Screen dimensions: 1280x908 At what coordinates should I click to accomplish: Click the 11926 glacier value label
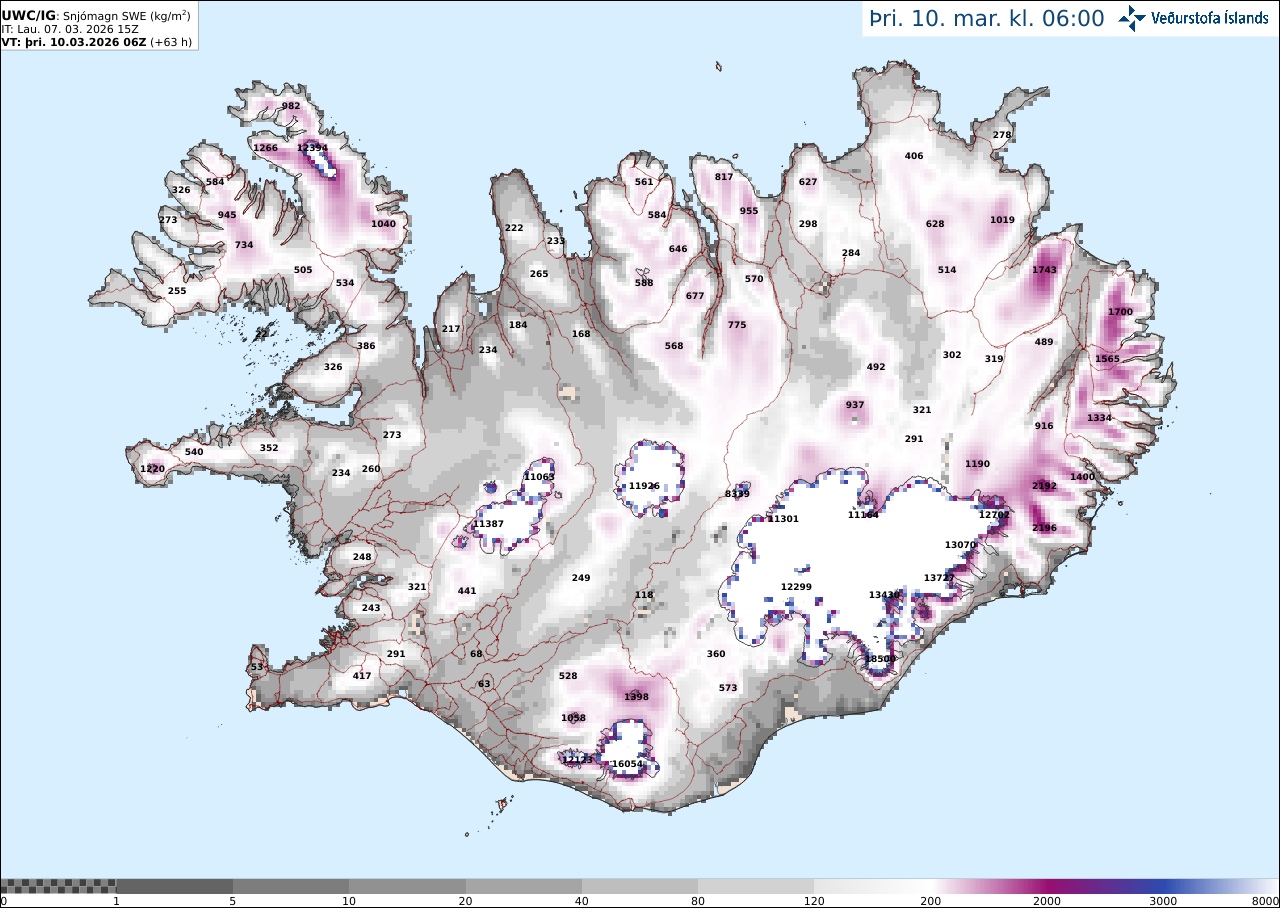[x=644, y=486]
